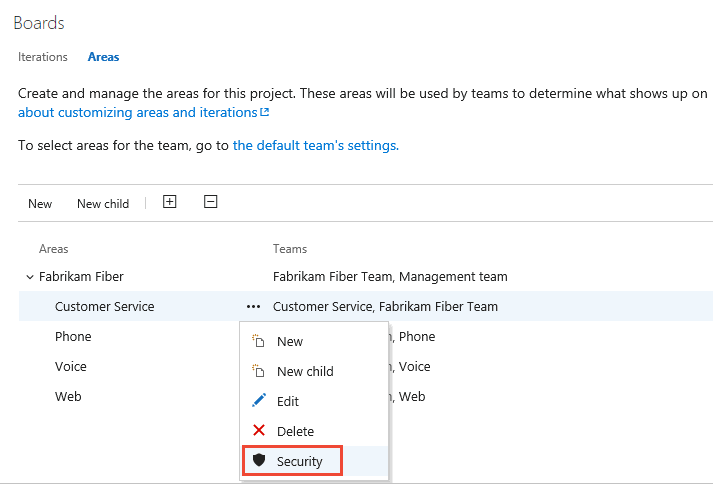Screen dimensions: 713x486
Task: Click the red X delete icon
Action: point(259,431)
